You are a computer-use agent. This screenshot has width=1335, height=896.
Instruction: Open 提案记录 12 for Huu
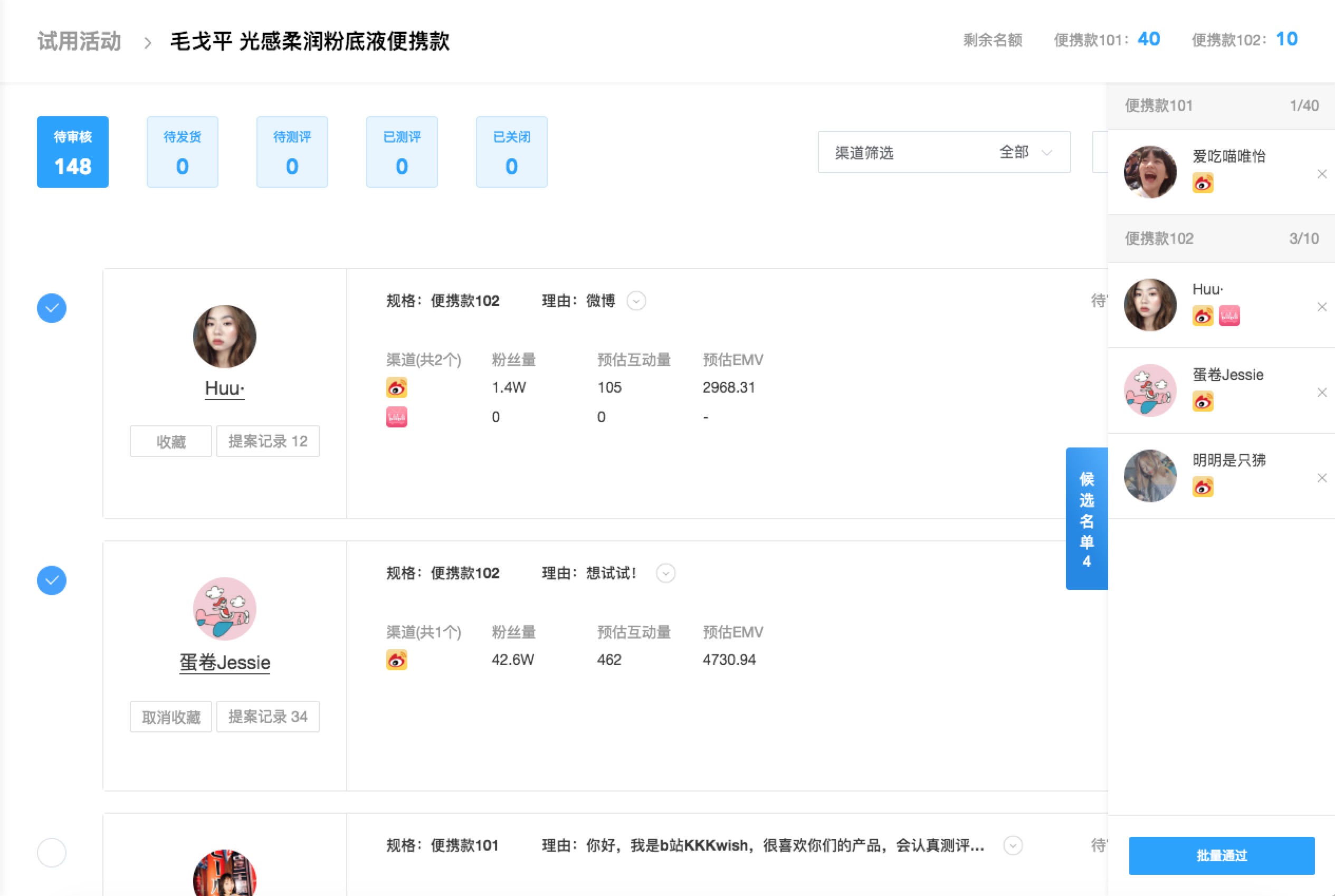click(x=268, y=441)
